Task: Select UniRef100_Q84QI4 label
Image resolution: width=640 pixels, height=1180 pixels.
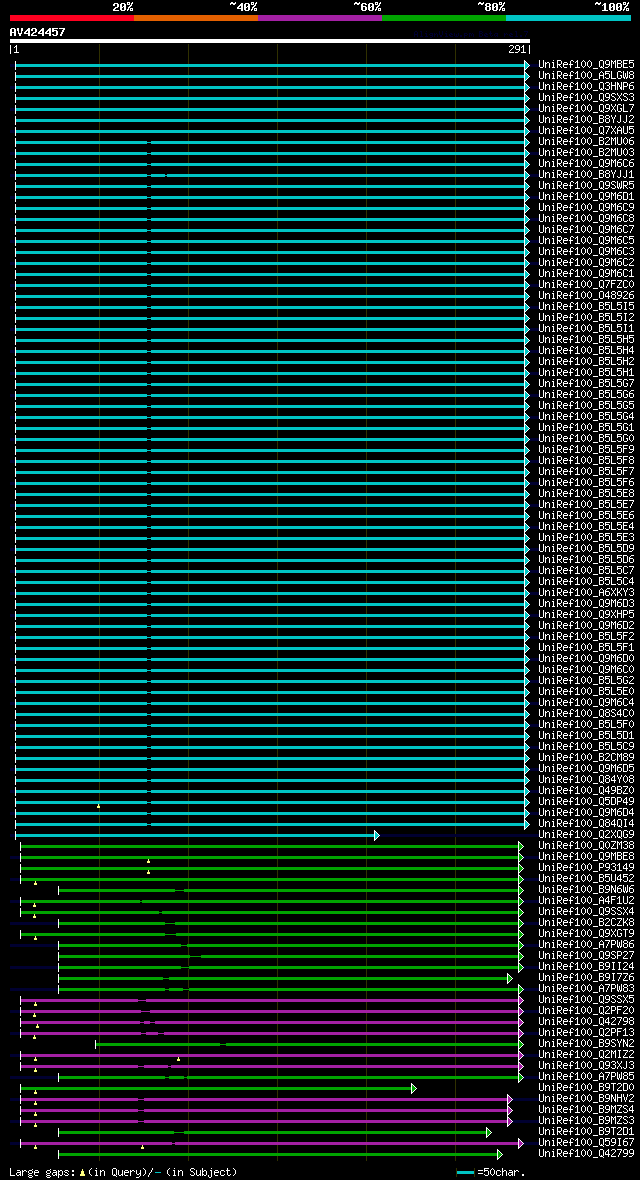Action: (x=587, y=823)
